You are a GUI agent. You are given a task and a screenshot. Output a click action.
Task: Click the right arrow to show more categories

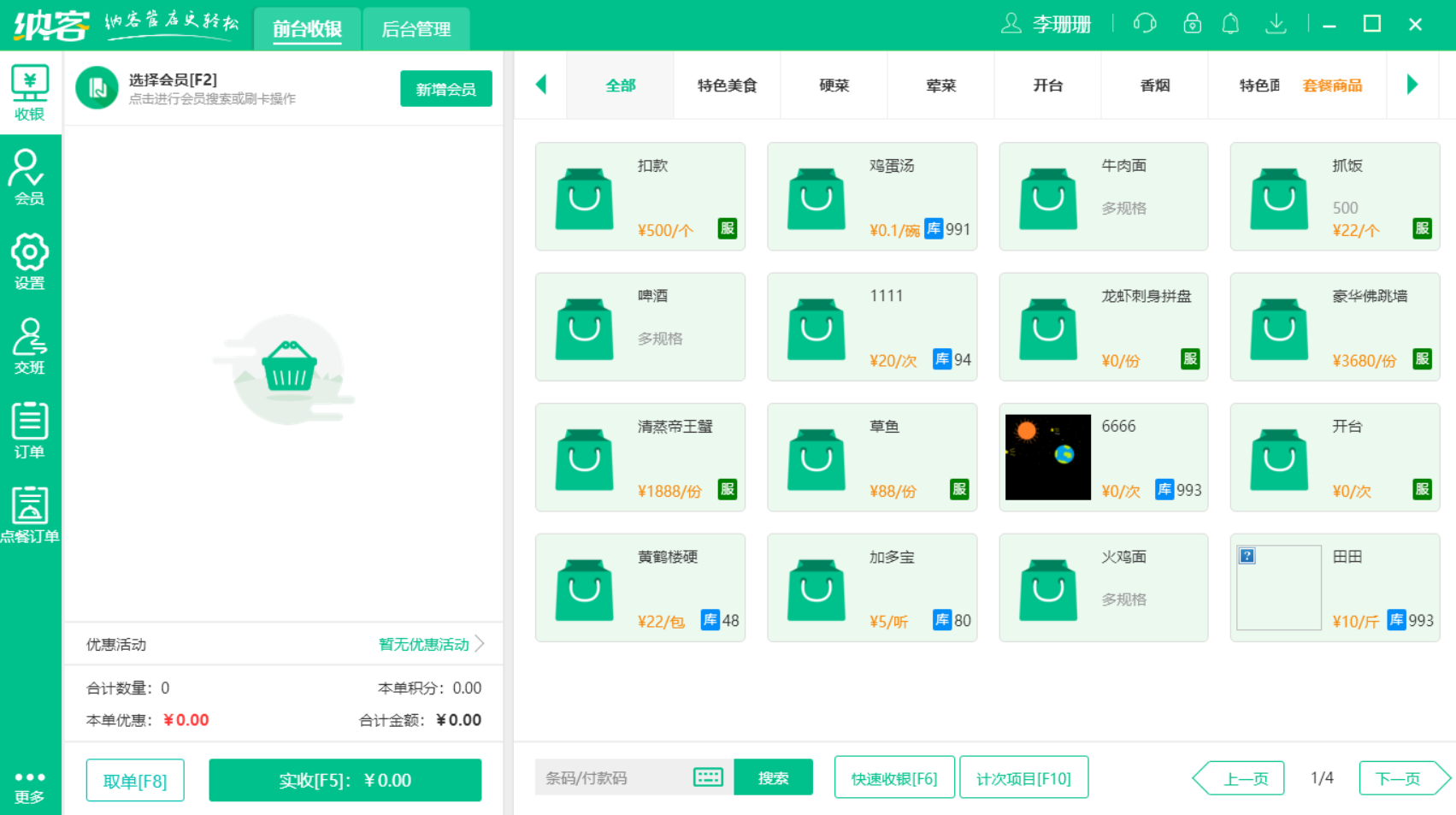[x=1412, y=86]
